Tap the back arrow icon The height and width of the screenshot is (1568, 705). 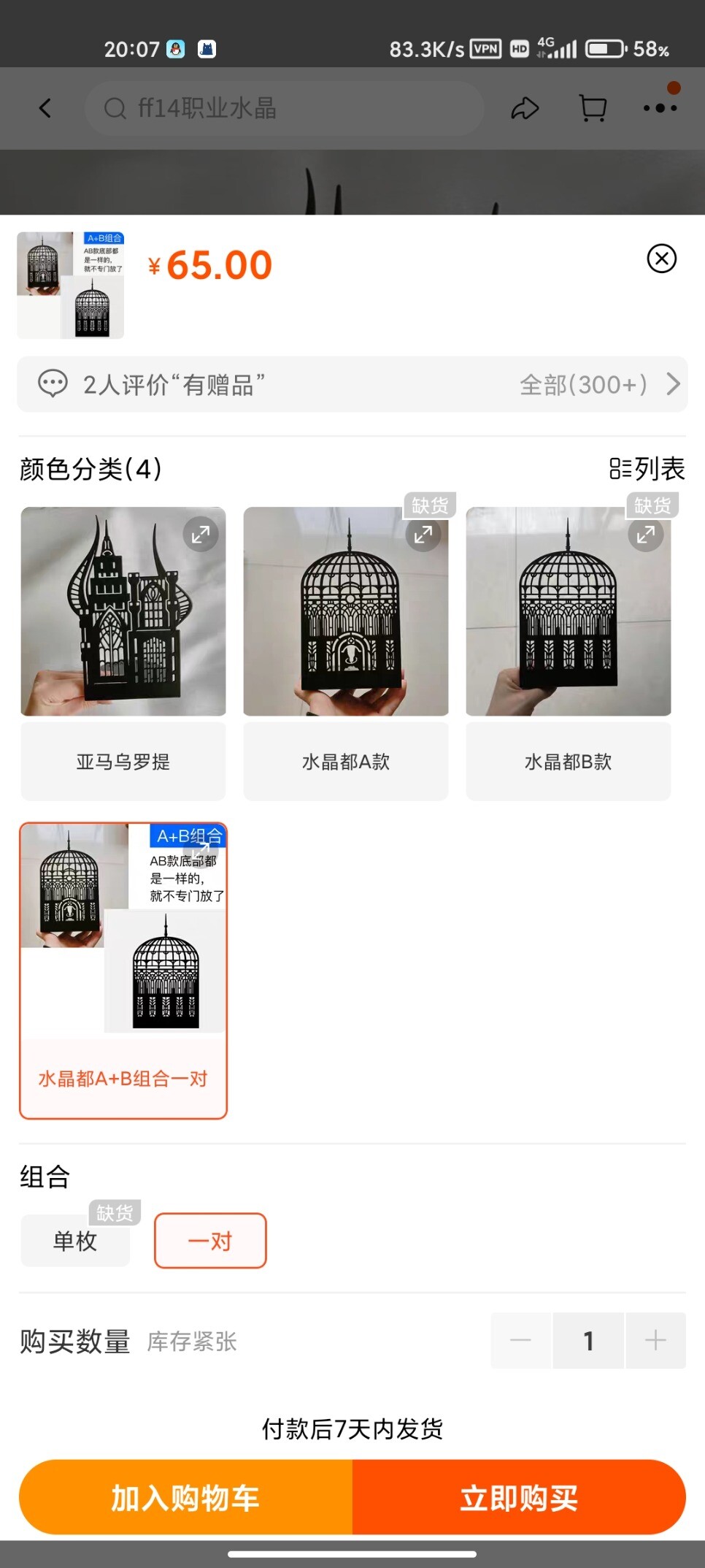(x=45, y=109)
